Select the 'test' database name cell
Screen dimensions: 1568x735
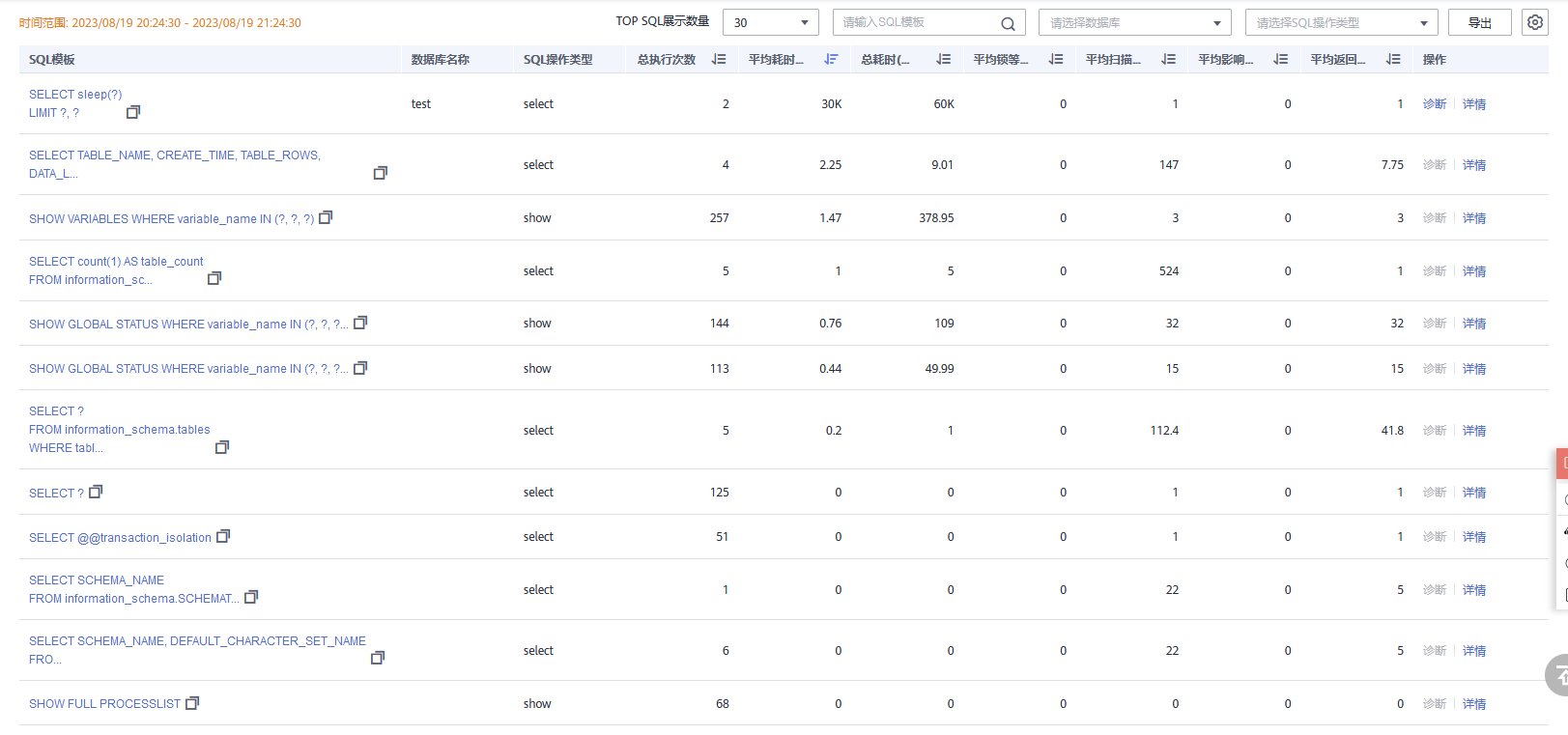(x=421, y=104)
